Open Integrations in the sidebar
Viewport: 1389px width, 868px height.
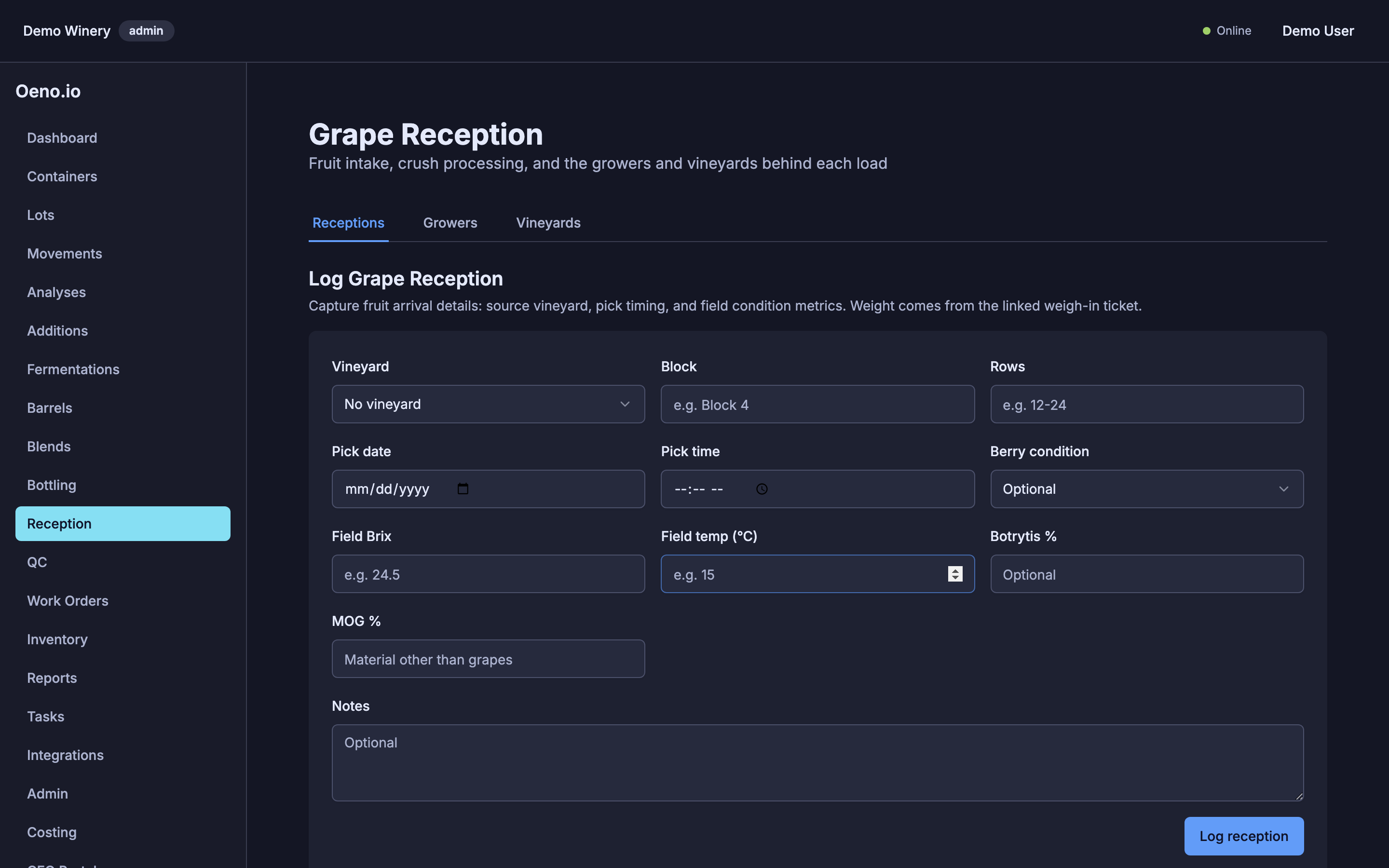click(123, 755)
